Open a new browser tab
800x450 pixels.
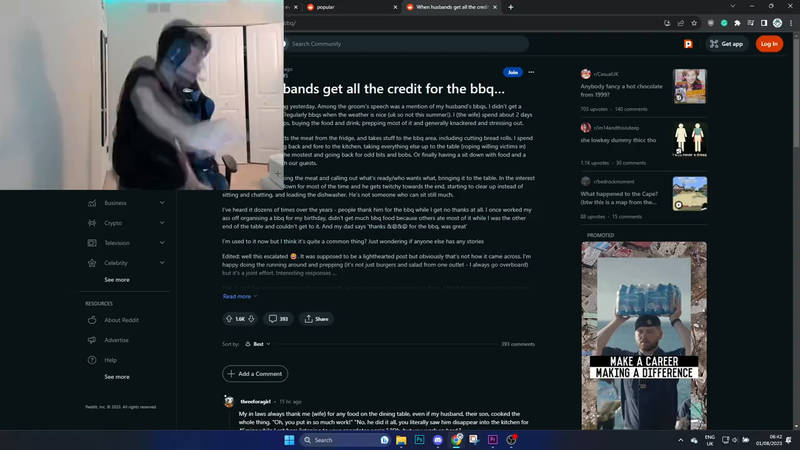click(511, 7)
